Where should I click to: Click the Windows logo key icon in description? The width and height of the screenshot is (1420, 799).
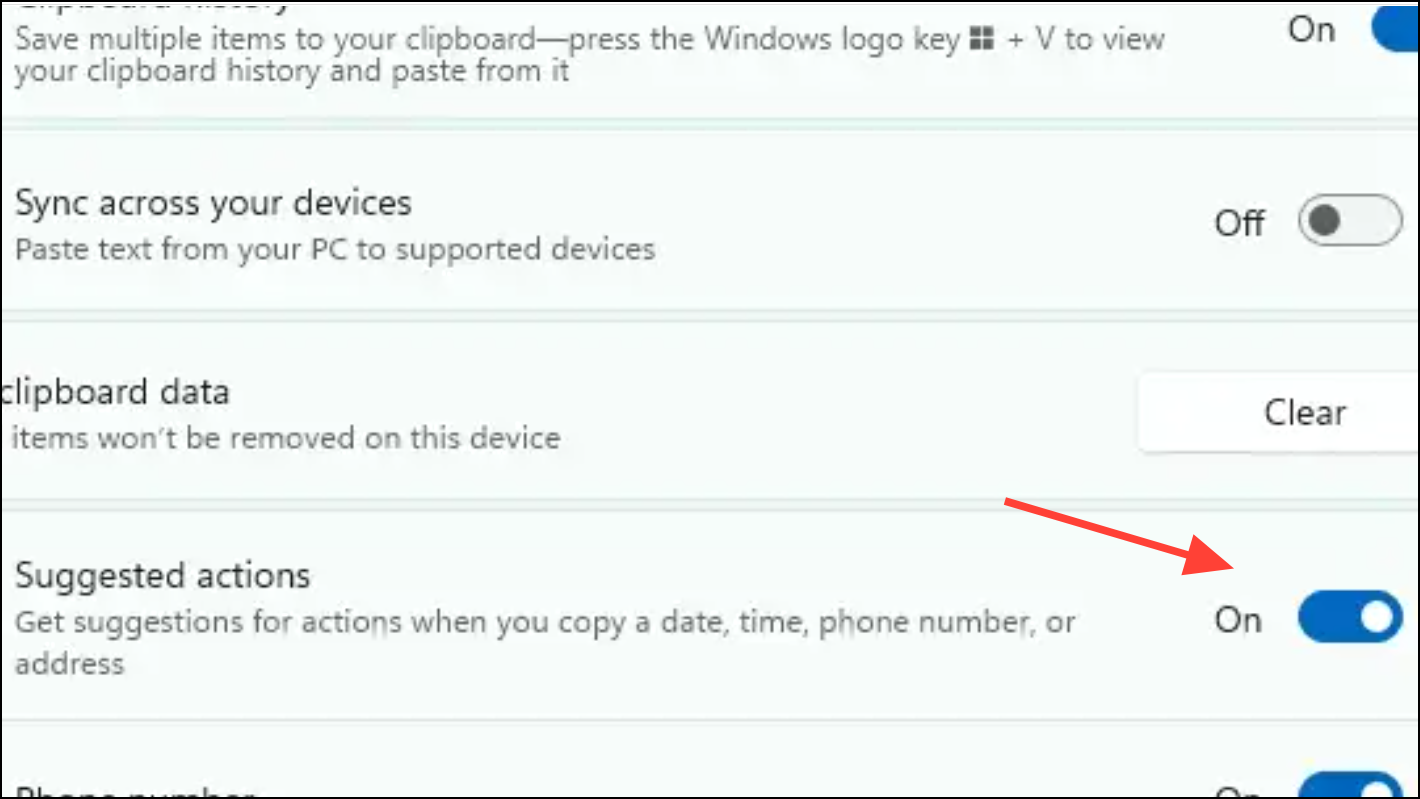pyautogui.click(x=982, y=40)
